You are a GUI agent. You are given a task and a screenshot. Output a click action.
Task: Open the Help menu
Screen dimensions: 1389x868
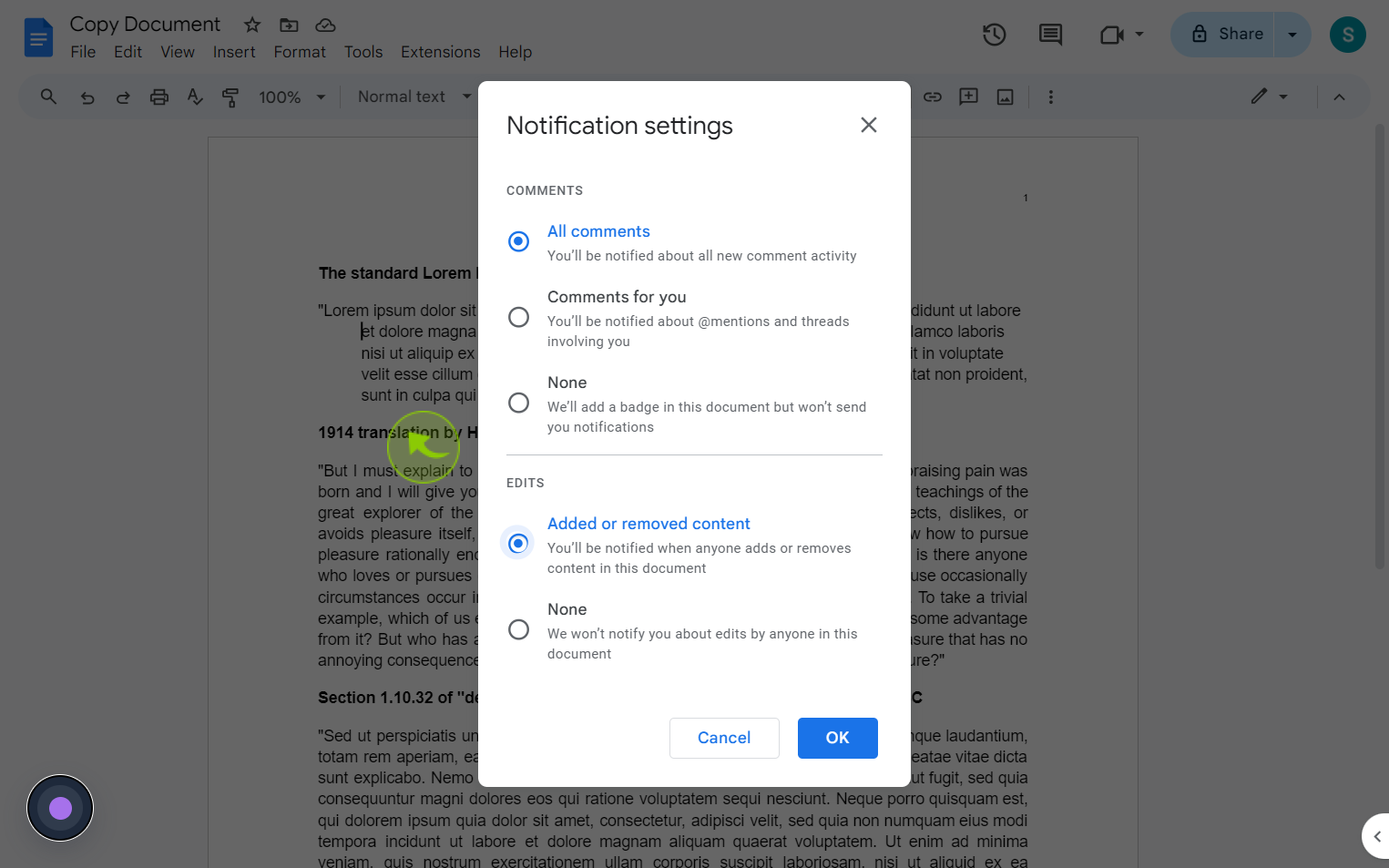click(515, 52)
